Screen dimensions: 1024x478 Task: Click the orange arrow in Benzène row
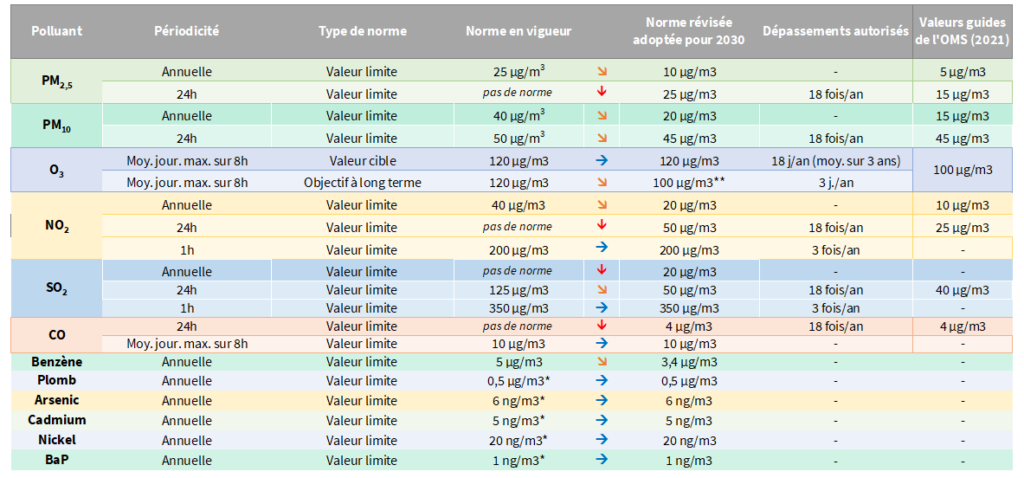click(x=602, y=360)
